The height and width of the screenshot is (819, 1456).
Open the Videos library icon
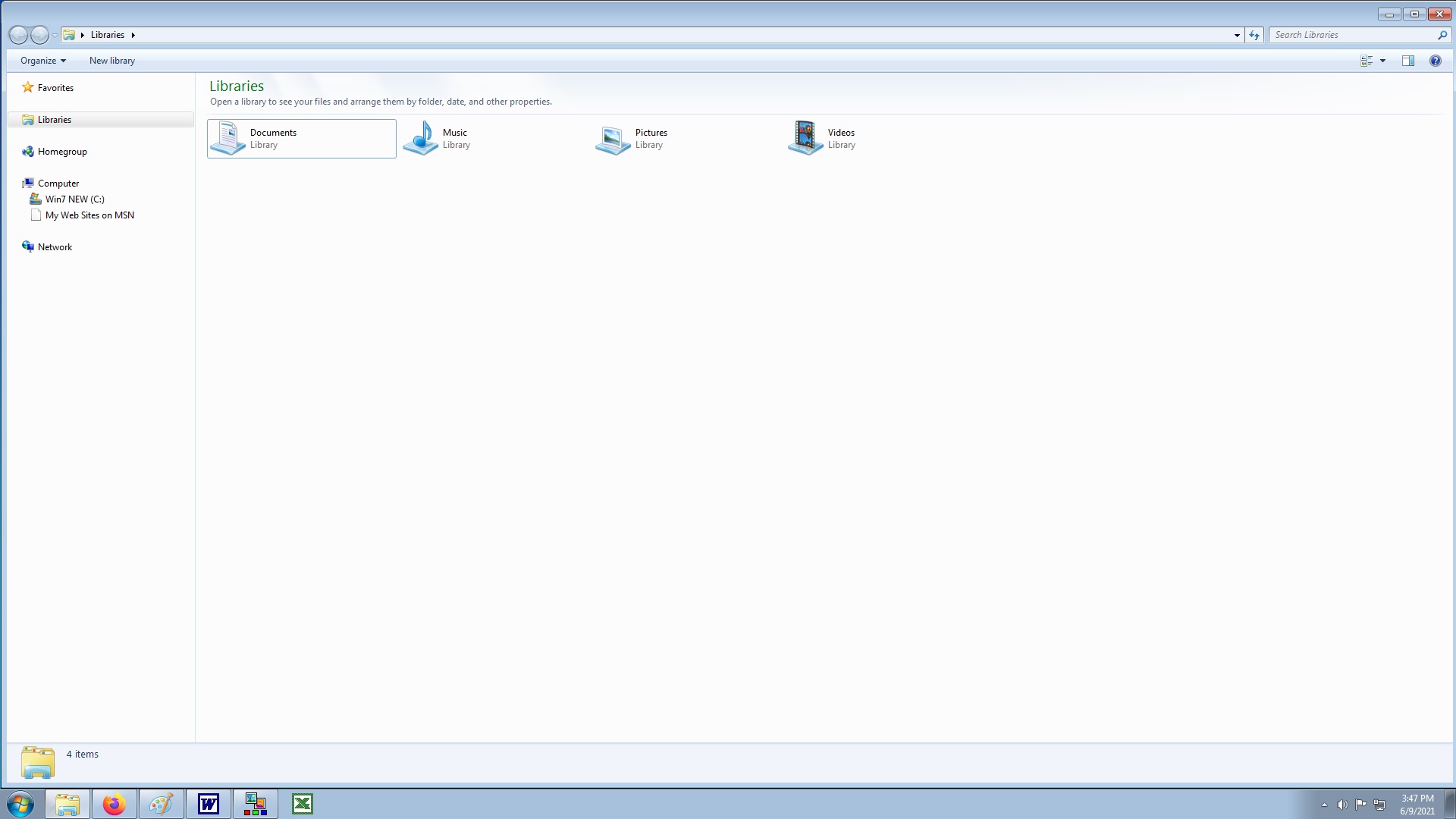[x=805, y=138]
